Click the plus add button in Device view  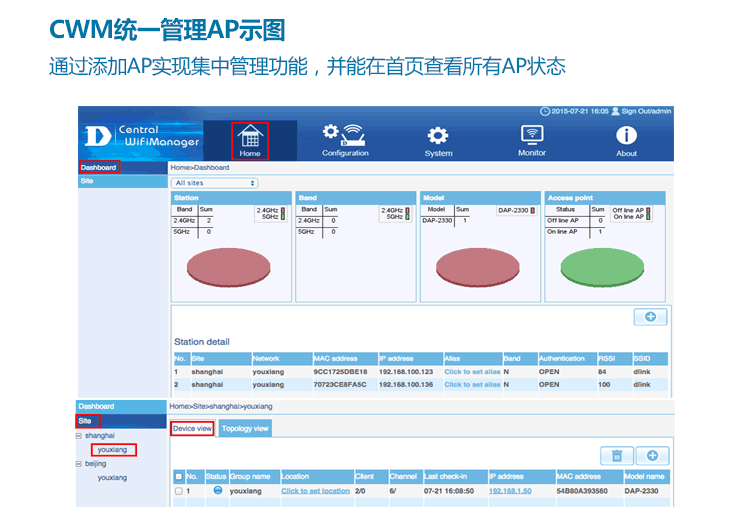pyautogui.click(x=652, y=455)
